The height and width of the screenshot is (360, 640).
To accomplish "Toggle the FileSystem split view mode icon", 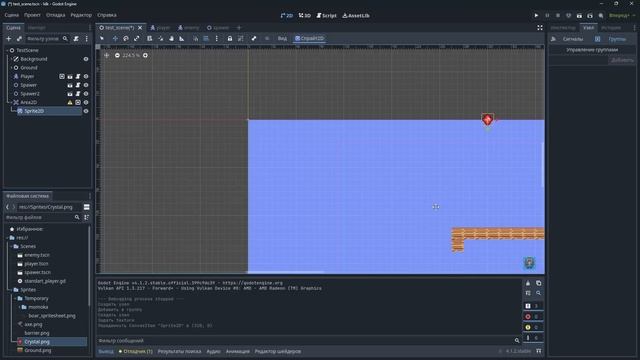I will pyautogui.click(x=87, y=207).
